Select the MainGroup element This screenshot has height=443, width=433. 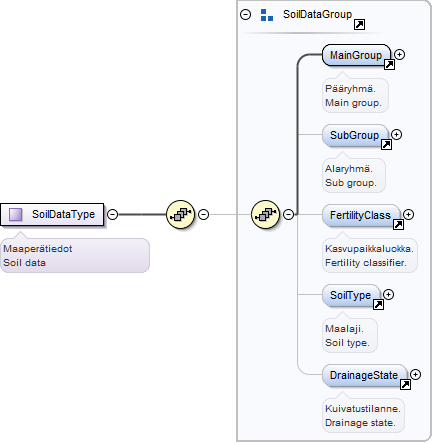pos(356,55)
